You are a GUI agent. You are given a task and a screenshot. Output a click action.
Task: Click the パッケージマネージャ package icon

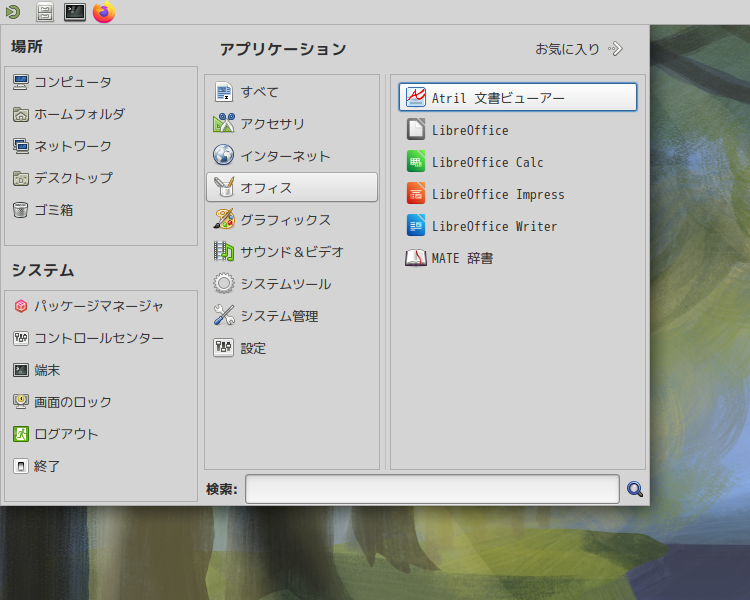(21, 306)
